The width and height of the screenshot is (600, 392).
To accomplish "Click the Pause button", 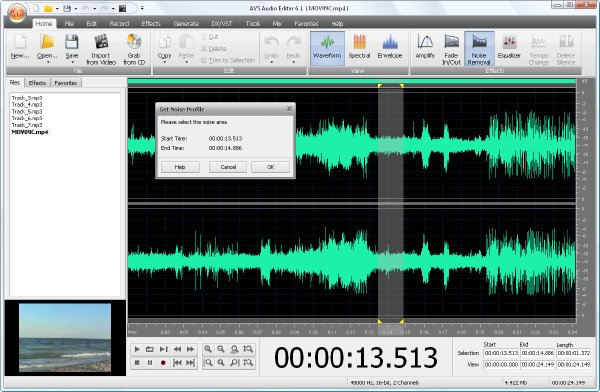I will pyautogui.click(x=150, y=363).
